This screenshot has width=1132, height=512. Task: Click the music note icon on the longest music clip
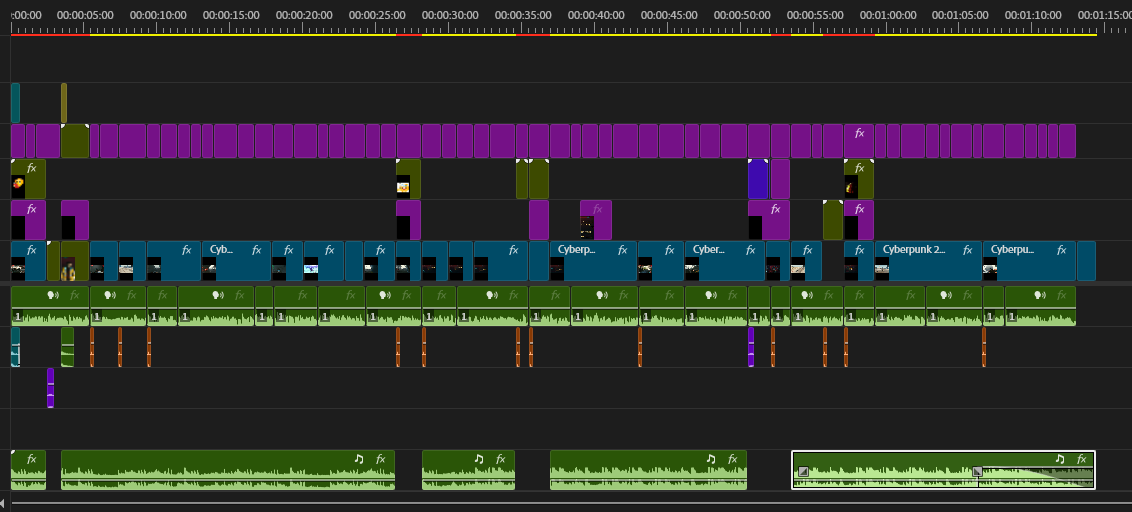pos(359,459)
